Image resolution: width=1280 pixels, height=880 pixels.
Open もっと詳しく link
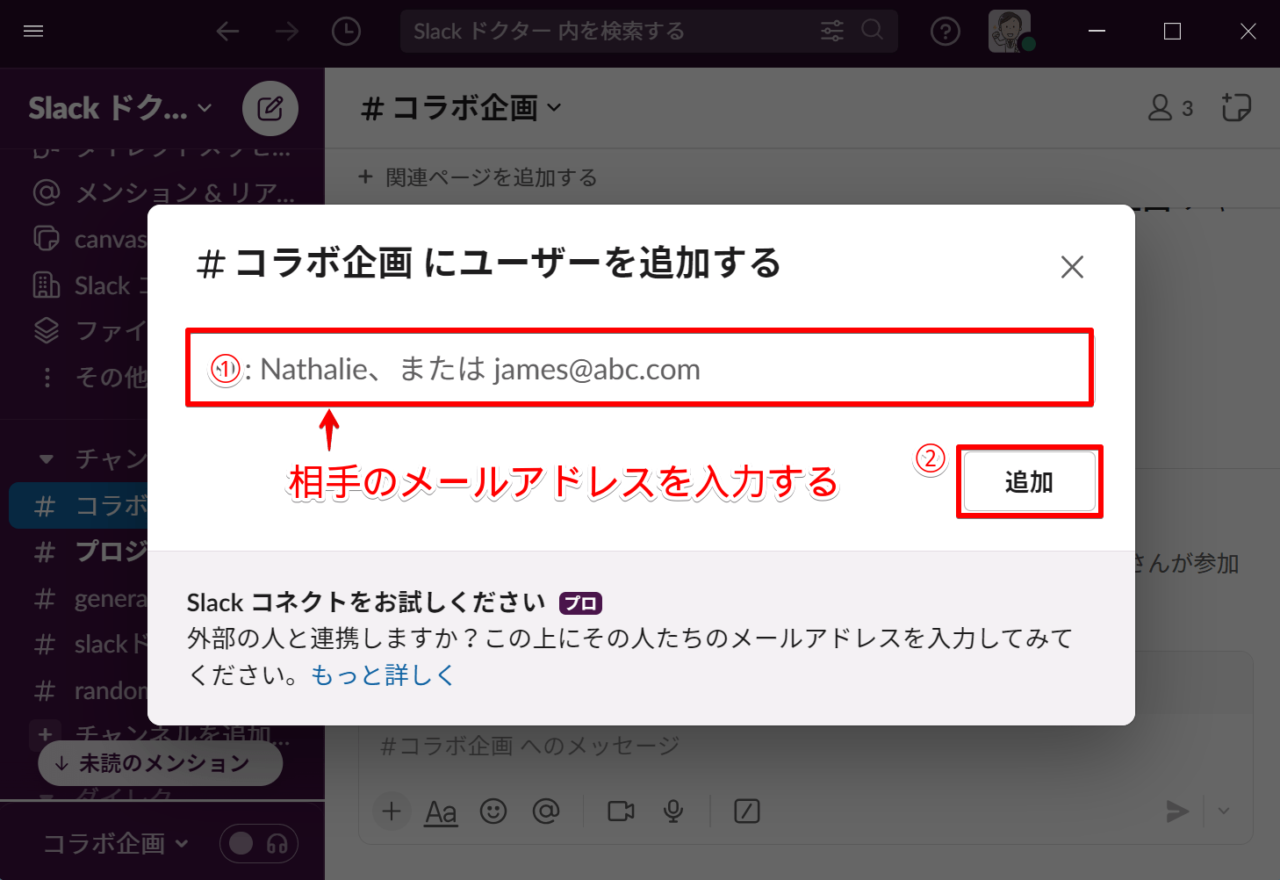383,675
